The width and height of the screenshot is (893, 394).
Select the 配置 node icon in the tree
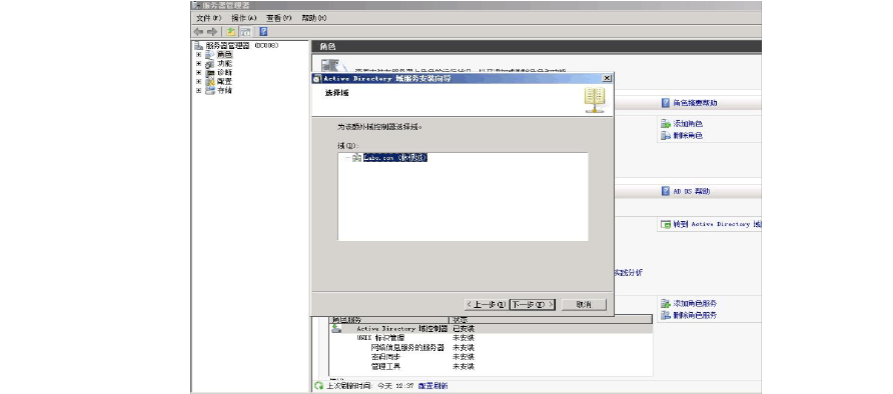pos(210,81)
